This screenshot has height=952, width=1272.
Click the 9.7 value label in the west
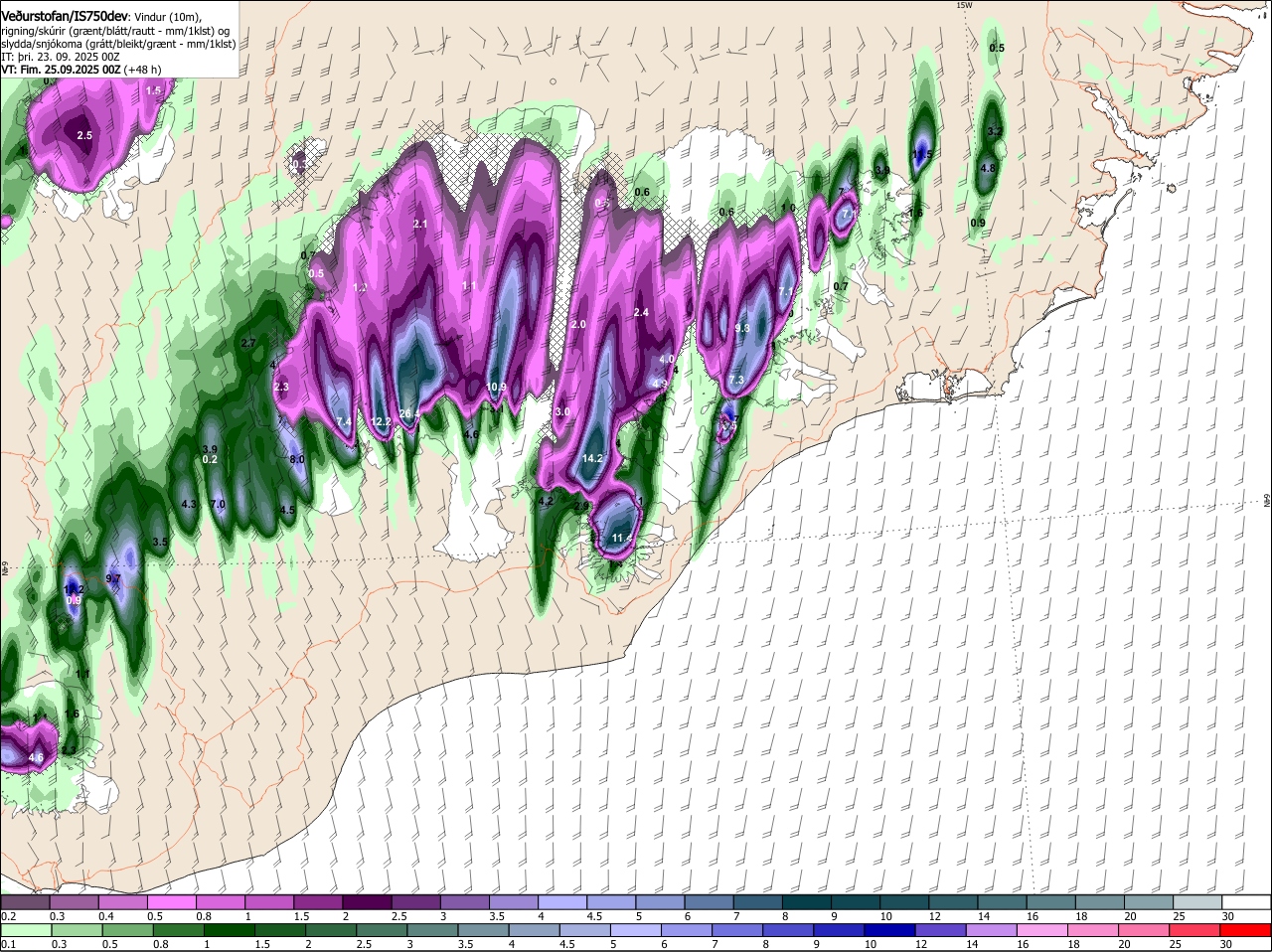[x=112, y=577]
